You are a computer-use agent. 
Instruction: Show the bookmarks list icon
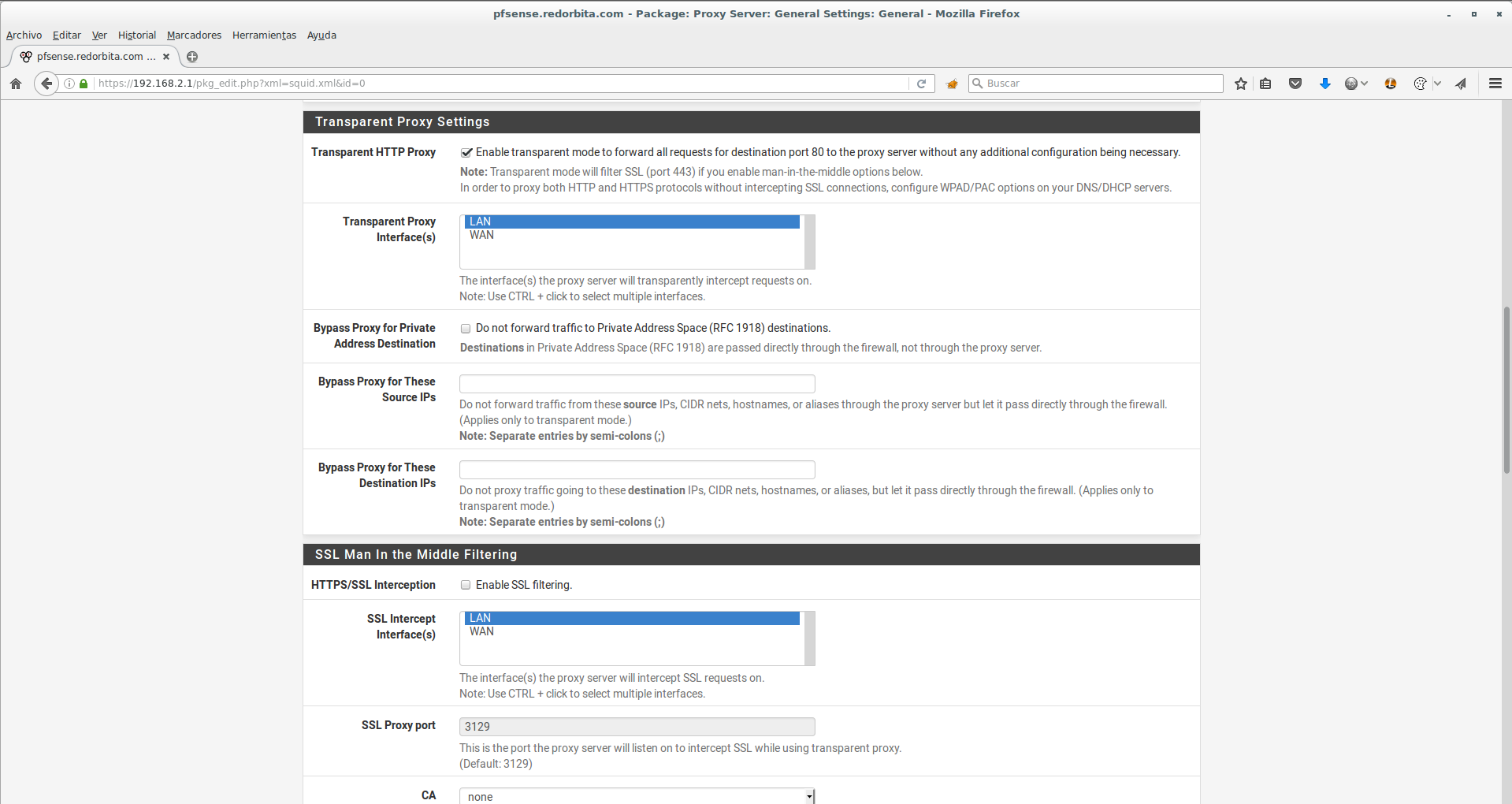point(1265,84)
